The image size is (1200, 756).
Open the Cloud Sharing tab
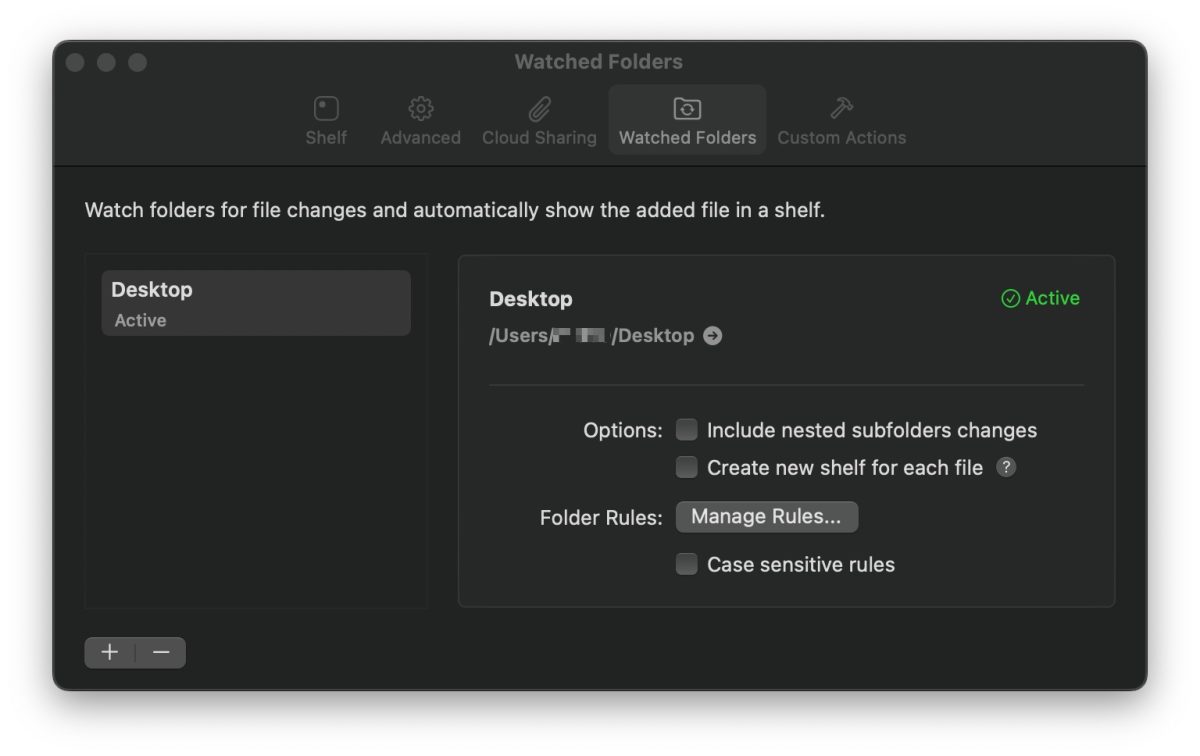point(539,121)
